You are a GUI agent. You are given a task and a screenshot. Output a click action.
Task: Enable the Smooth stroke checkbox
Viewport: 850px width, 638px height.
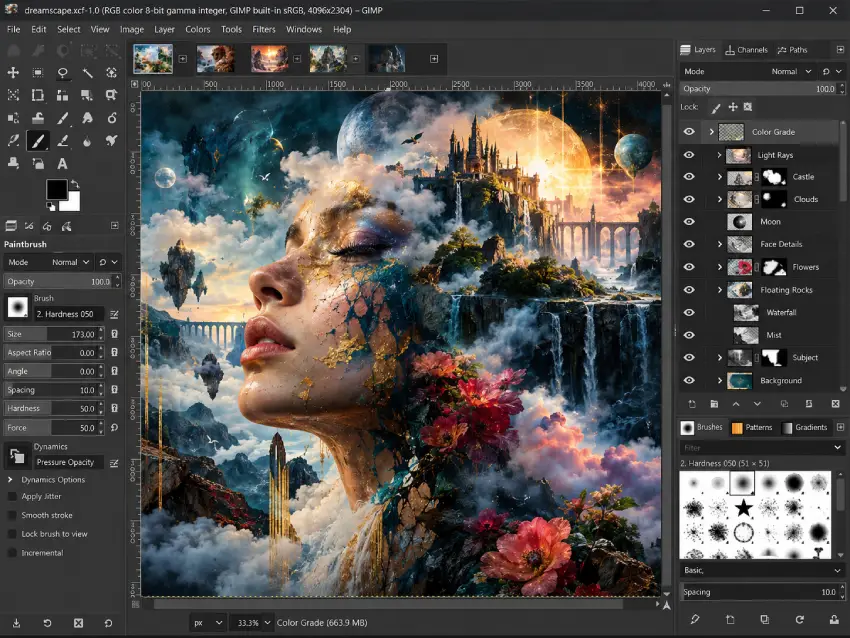[x=11, y=515]
